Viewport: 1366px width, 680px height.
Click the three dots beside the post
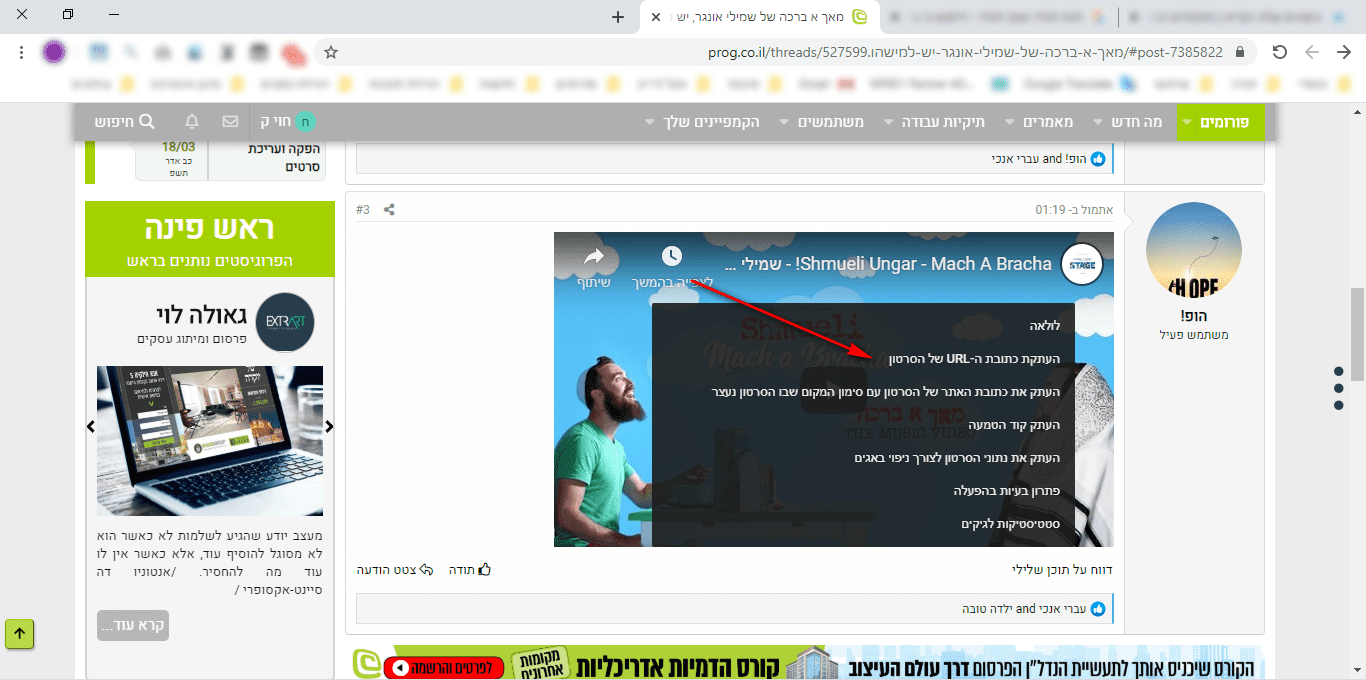click(1338, 387)
